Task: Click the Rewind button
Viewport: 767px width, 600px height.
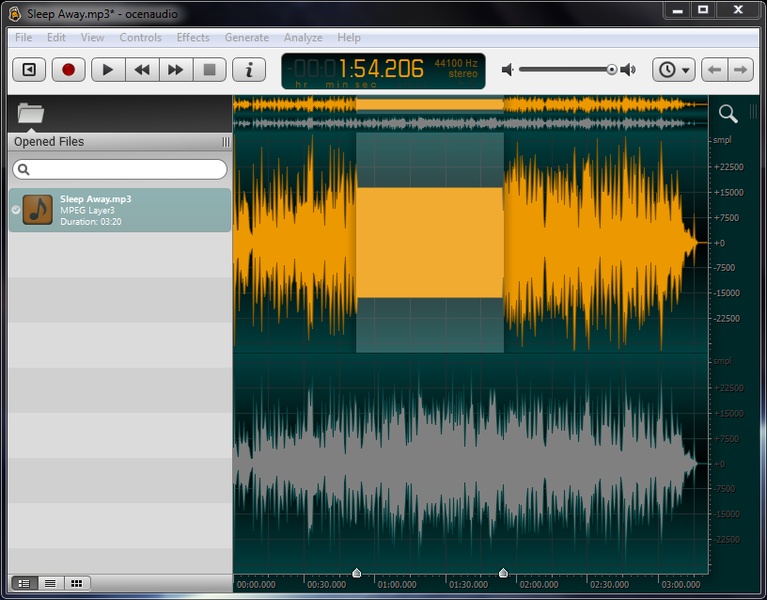Action: (142, 70)
